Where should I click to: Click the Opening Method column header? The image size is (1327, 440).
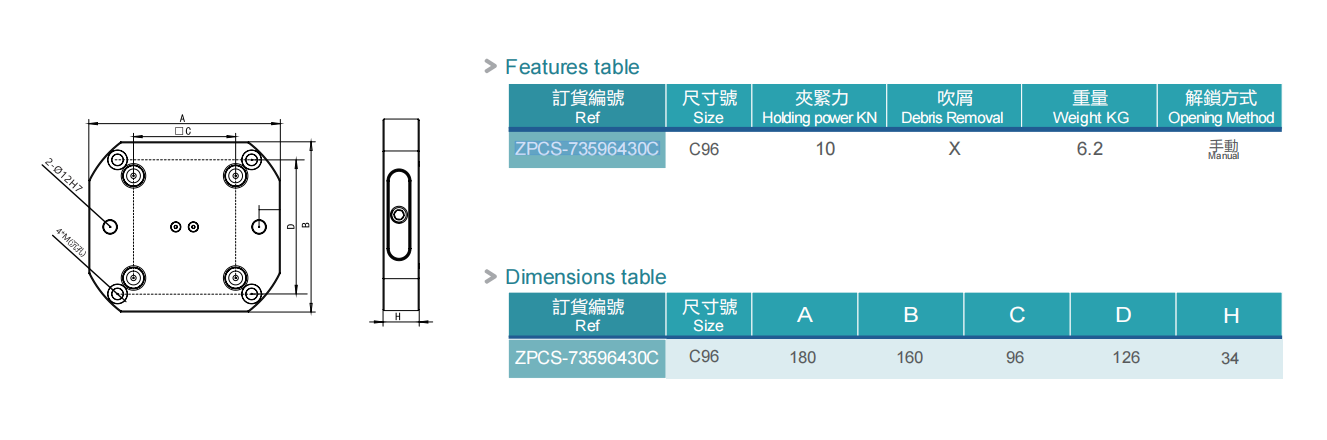point(1220,107)
